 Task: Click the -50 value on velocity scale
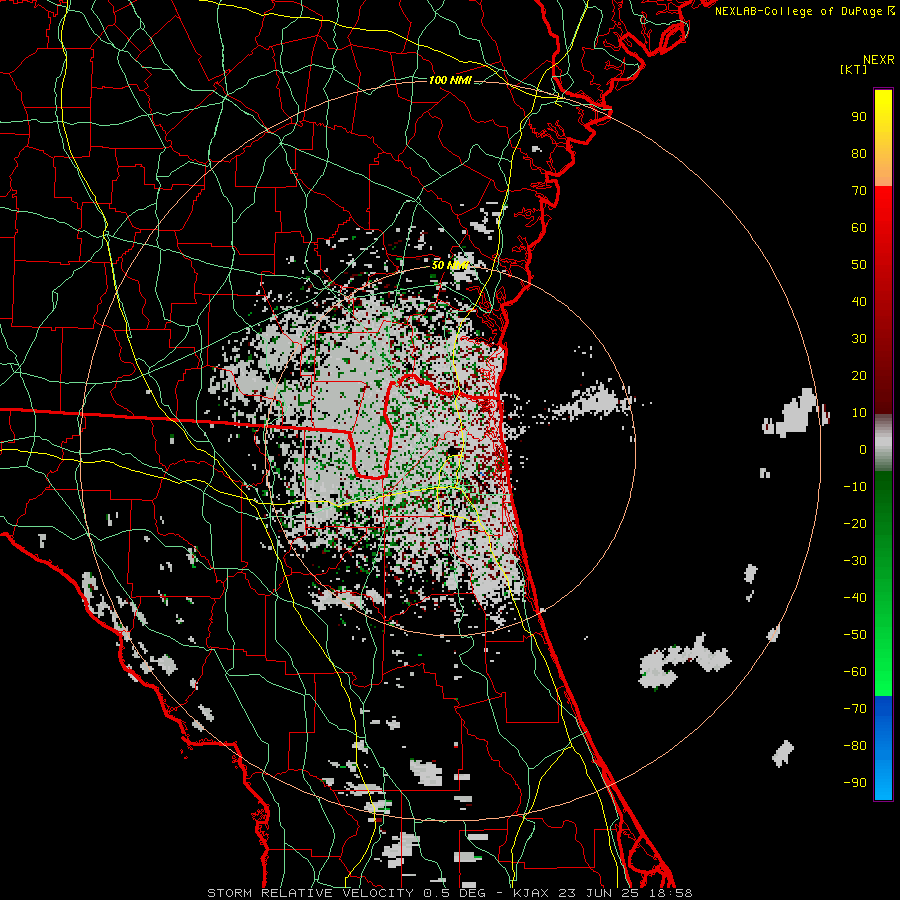pyautogui.click(x=855, y=635)
